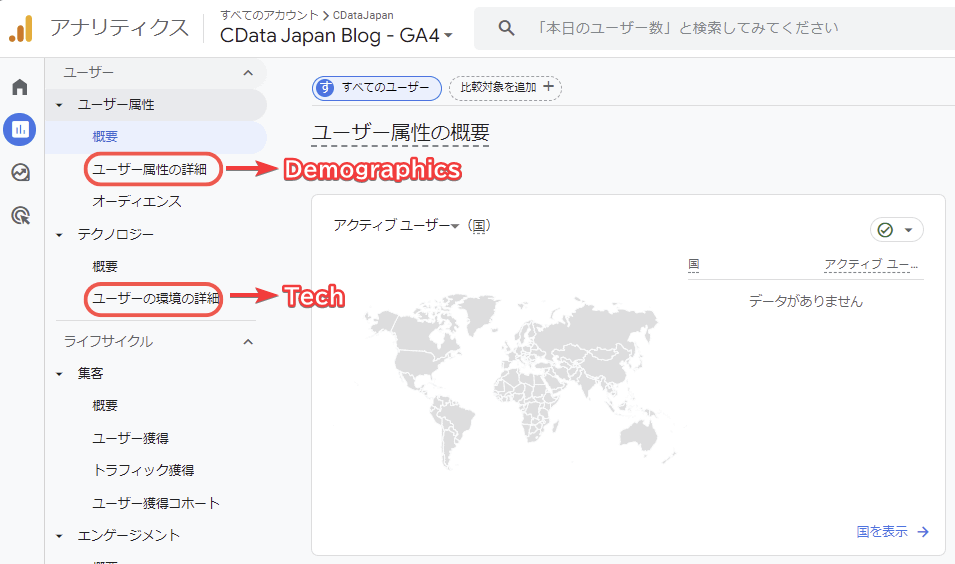Open ユーザー獲得コホート report
The height and width of the screenshot is (564, 955).
click(x=156, y=503)
